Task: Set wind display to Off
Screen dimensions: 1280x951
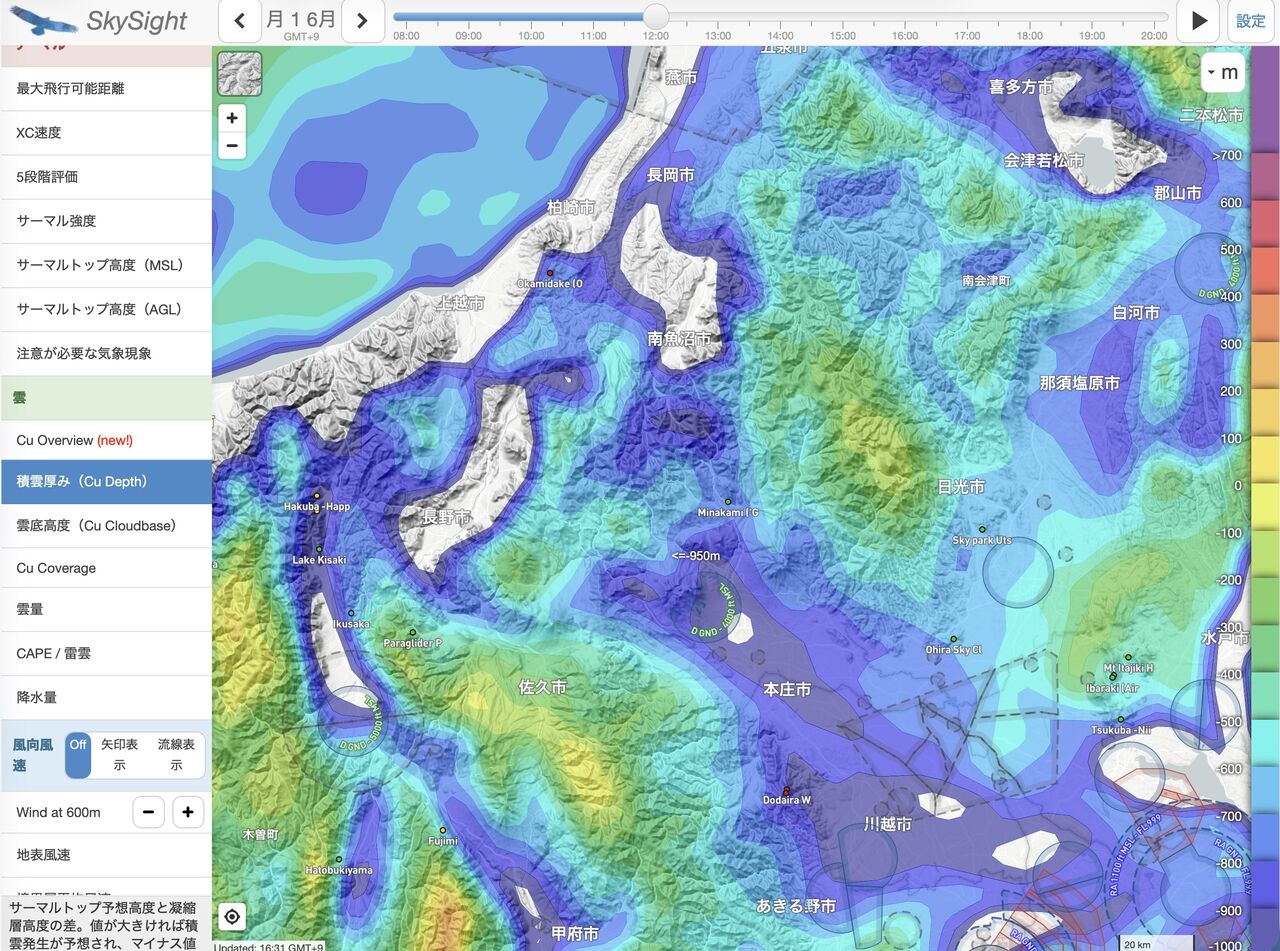Action: tap(78, 755)
